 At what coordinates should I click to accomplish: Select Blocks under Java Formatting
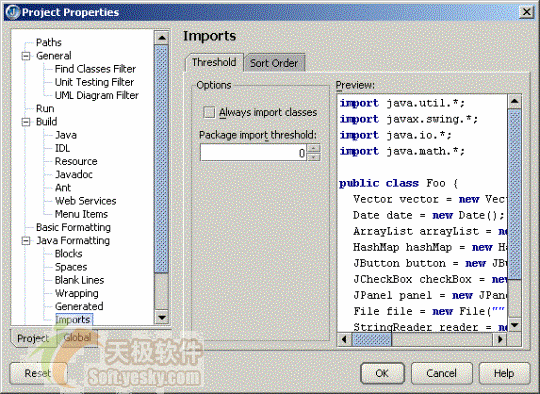tap(69, 254)
